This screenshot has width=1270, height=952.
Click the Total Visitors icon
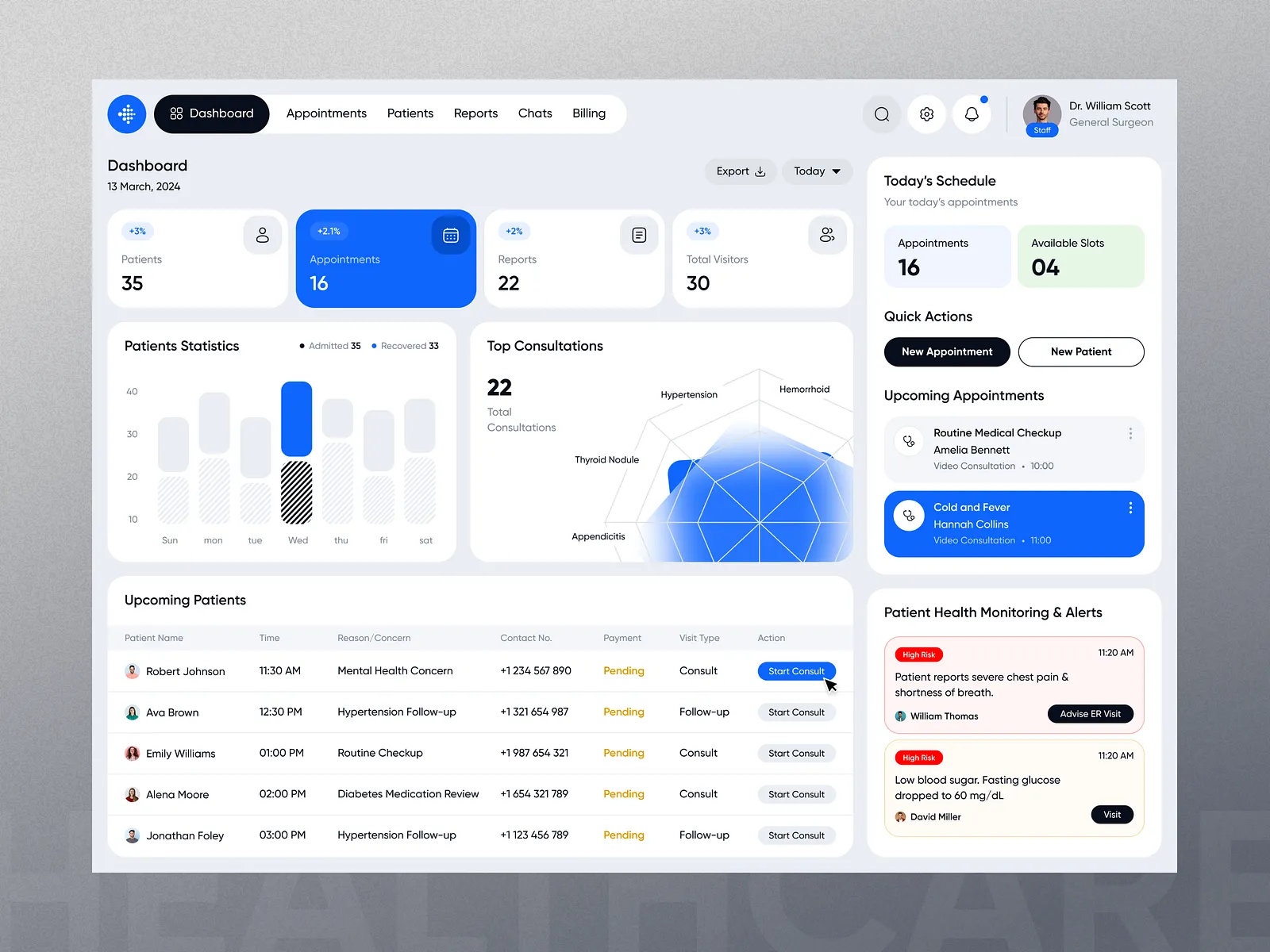pos(827,235)
